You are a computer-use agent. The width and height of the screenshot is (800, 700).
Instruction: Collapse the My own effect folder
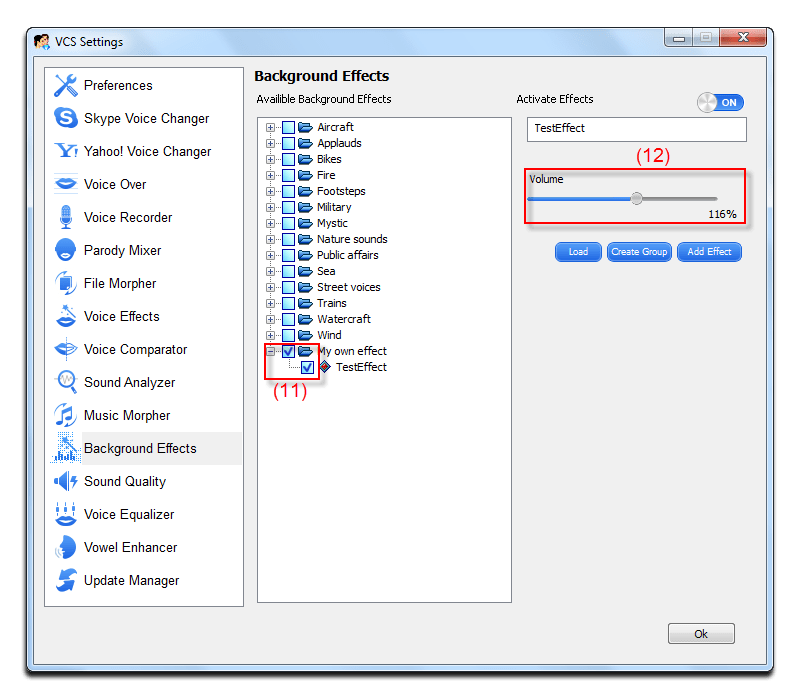click(271, 351)
